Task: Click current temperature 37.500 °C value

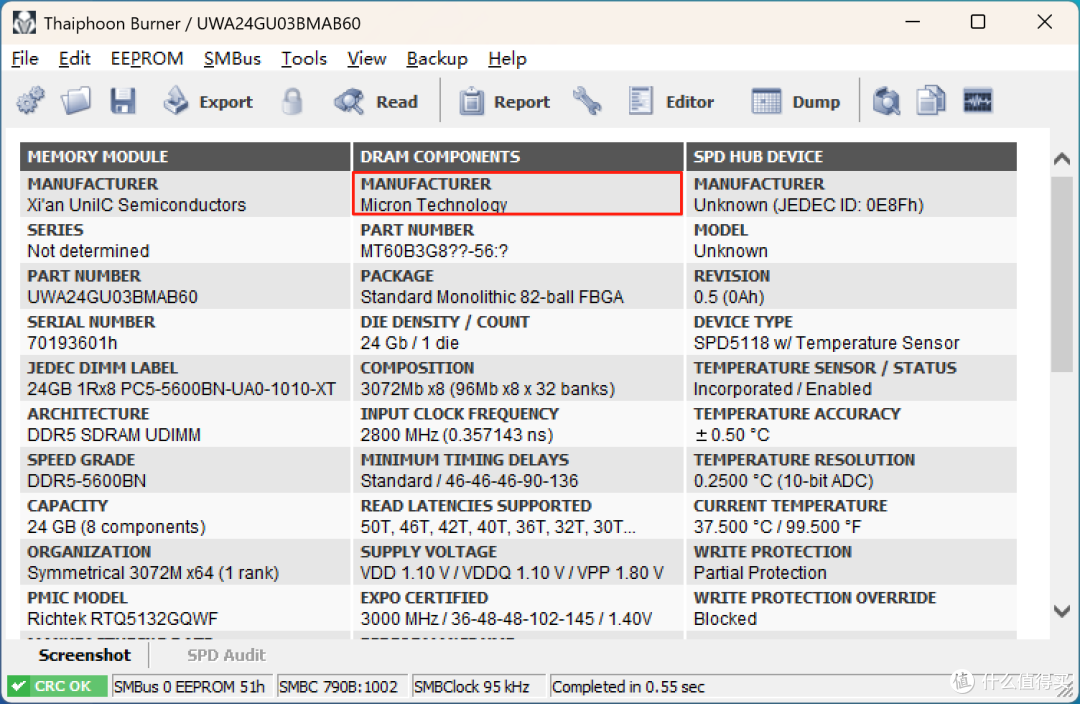Action: click(777, 527)
